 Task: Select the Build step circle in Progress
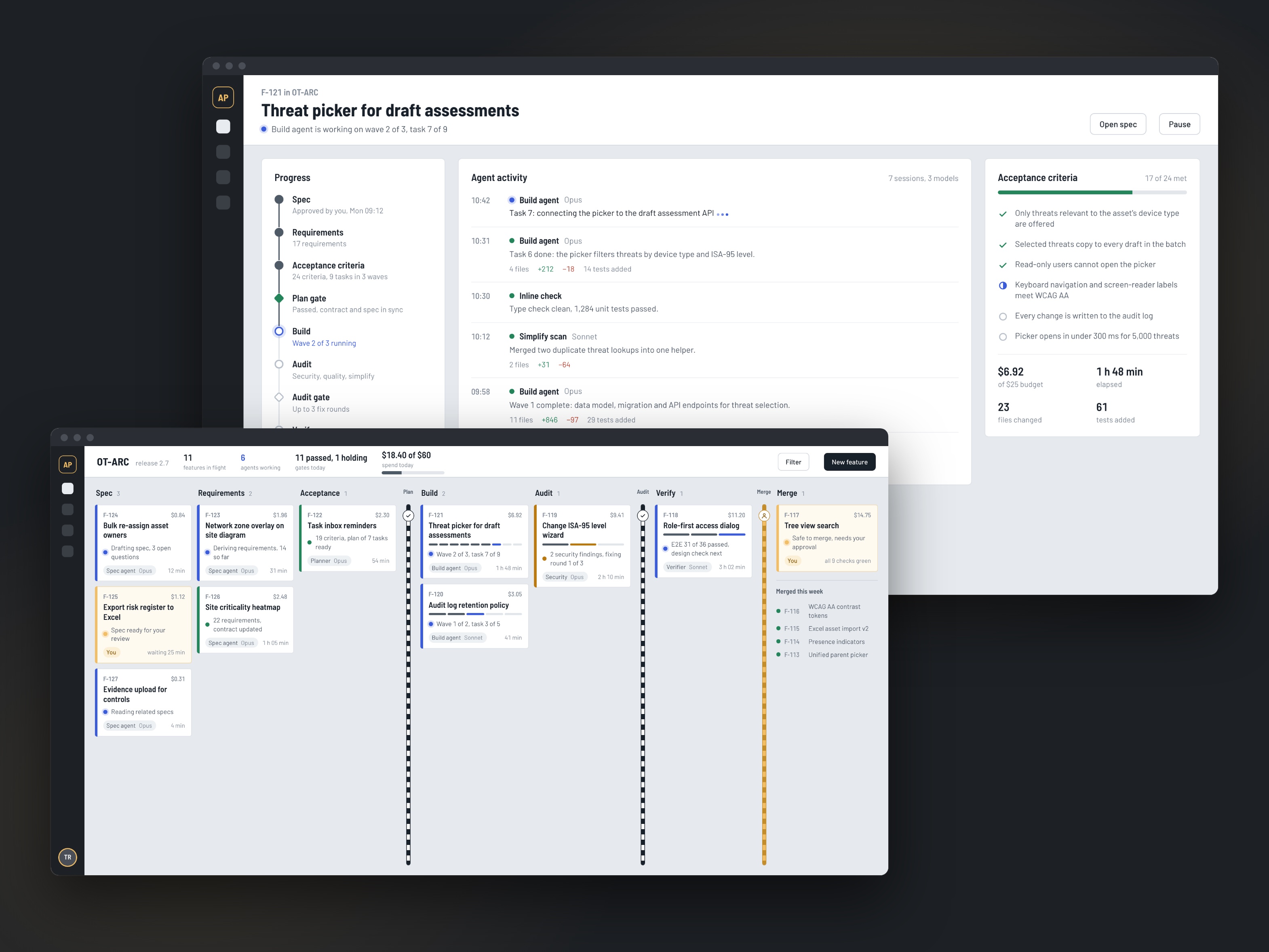(279, 331)
